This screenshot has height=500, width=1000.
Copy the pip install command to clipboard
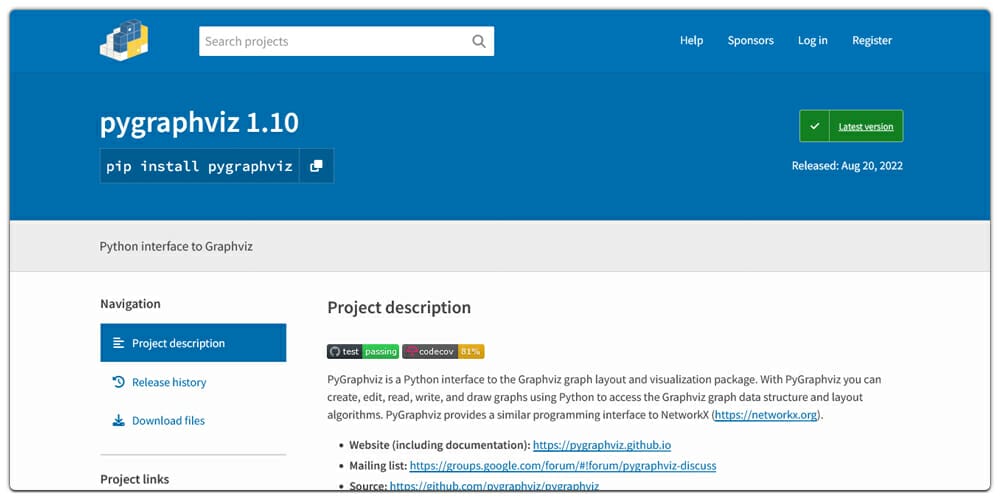tap(316, 166)
